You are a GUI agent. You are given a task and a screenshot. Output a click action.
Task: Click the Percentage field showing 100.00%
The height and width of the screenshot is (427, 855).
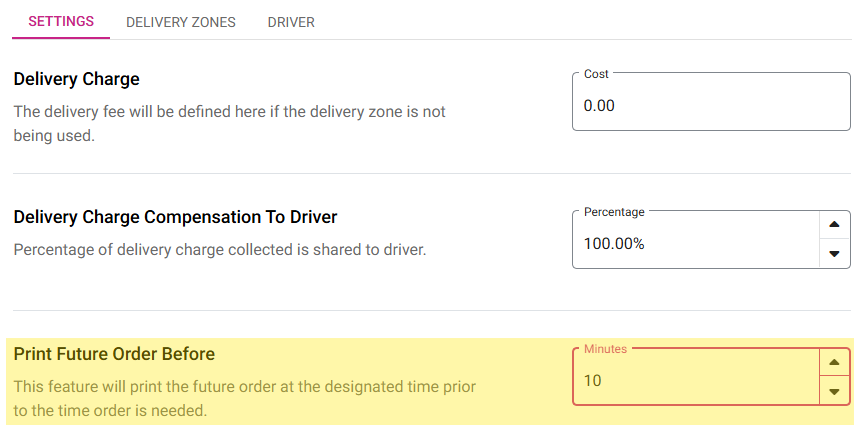695,243
